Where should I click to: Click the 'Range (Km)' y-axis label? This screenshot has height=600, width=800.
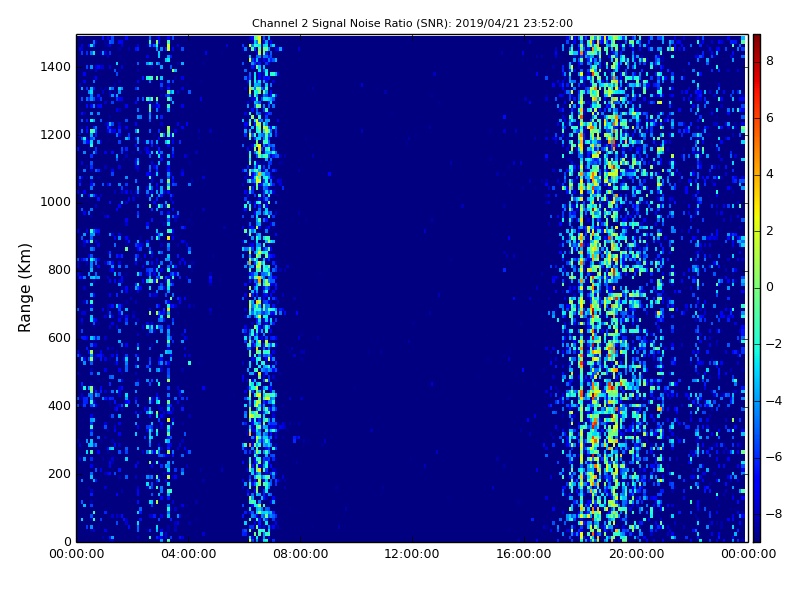tap(24, 288)
